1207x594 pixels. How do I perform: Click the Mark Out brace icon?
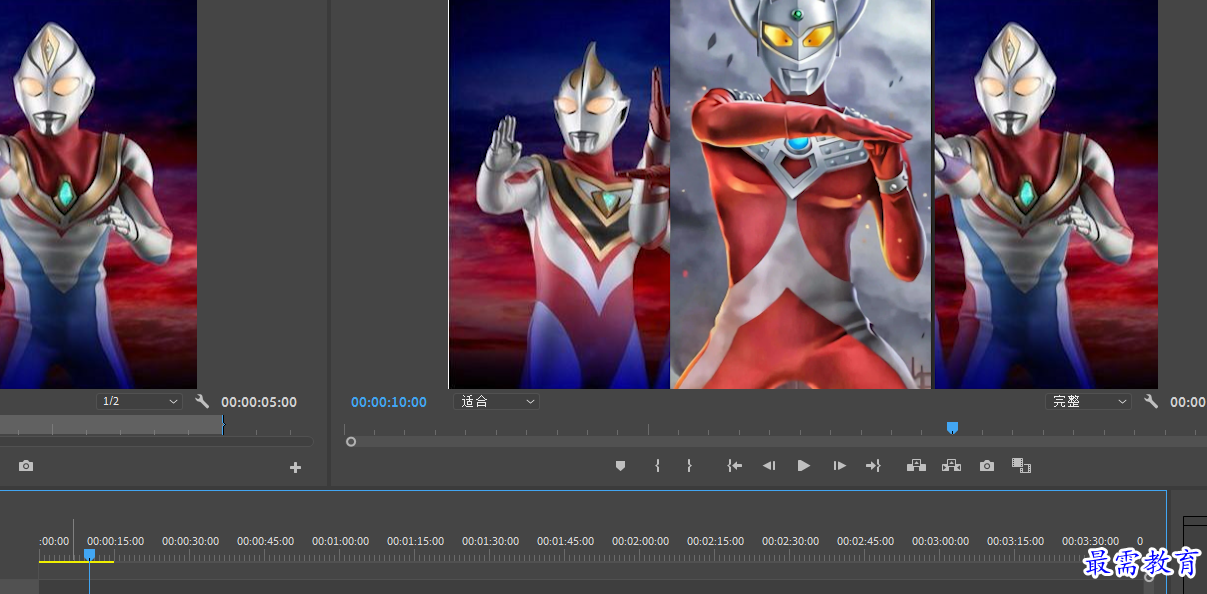[x=689, y=466]
